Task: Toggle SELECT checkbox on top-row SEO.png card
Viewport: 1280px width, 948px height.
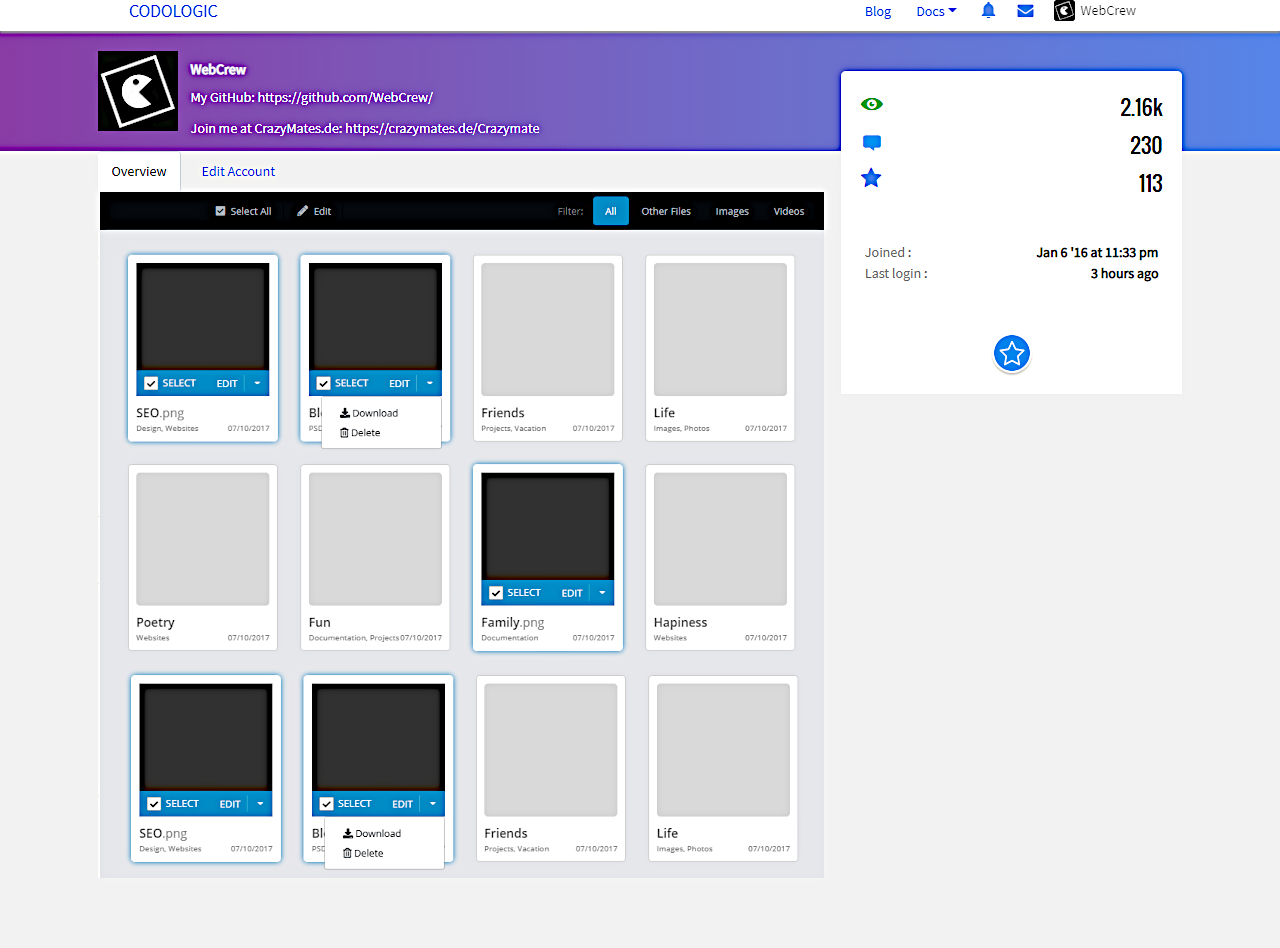Action: (x=151, y=383)
